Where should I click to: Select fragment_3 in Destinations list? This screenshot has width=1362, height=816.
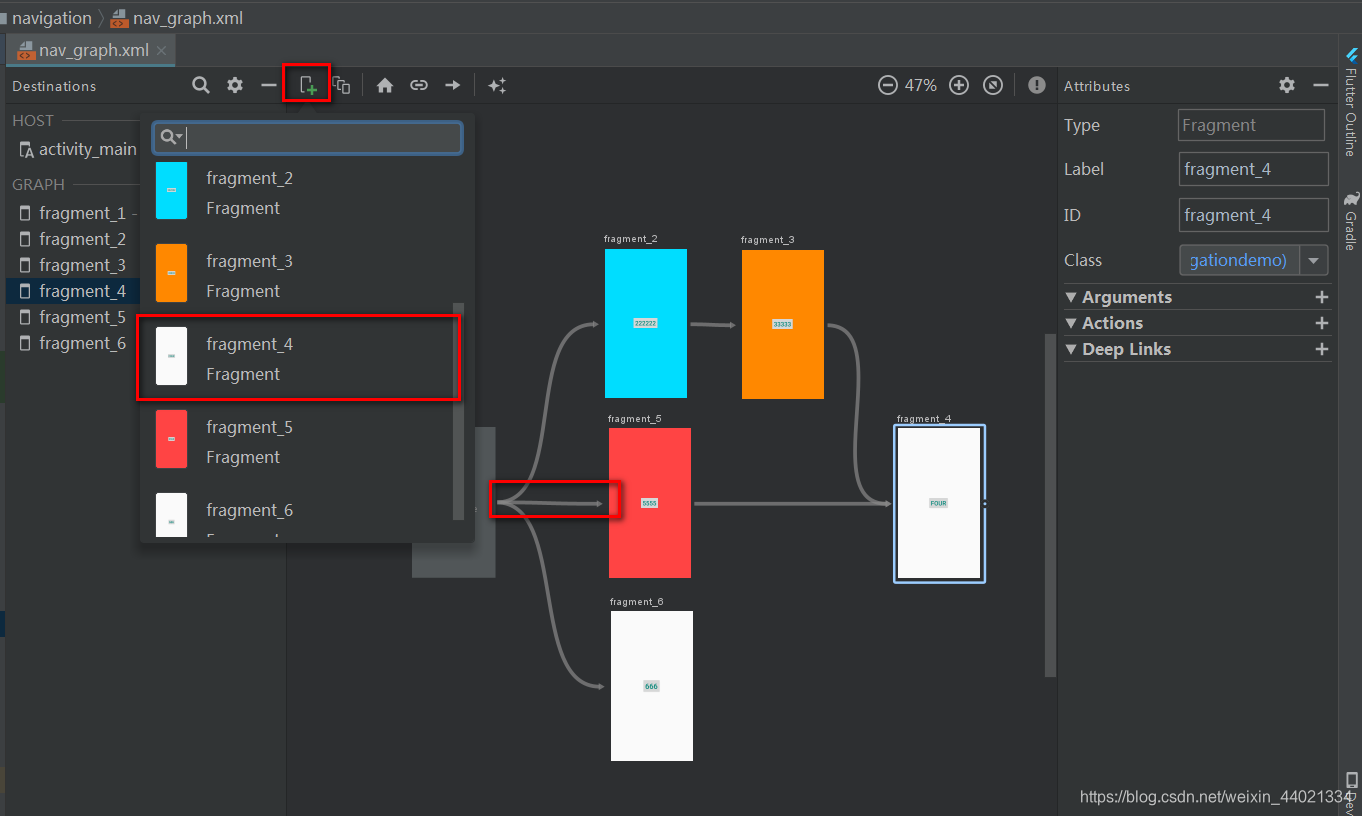[x=73, y=265]
